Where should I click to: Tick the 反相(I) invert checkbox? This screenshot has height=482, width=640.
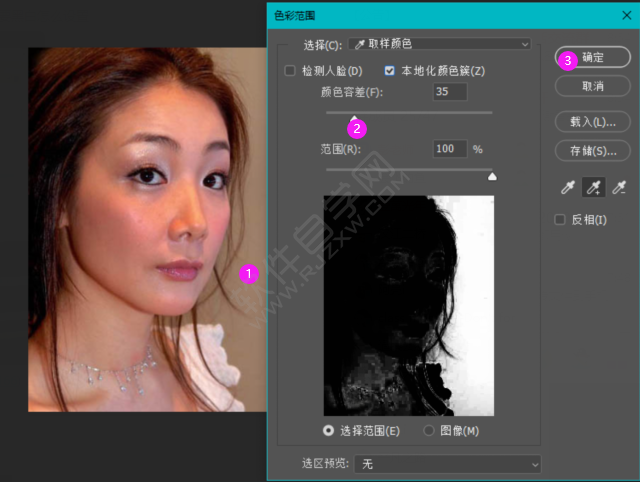(x=560, y=220)
